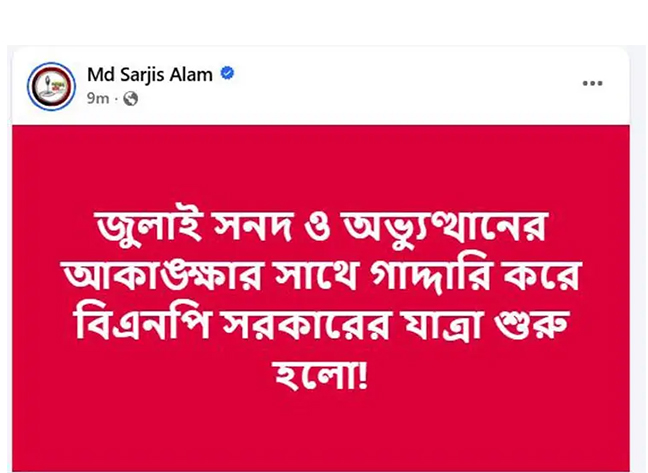The height and width of the screenshot is (473, 648).
Task: Click the blue verified badge
Action: [227, 74]
